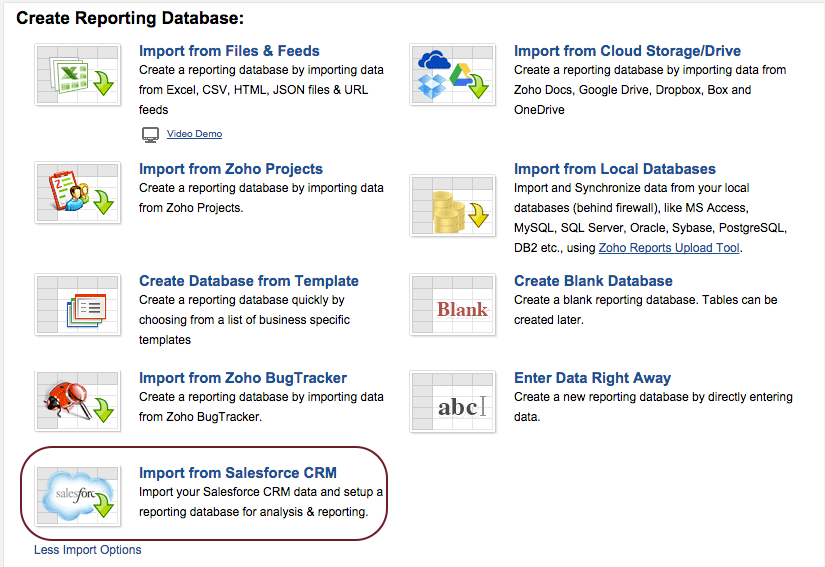Open the Video Demo link
This screenshot has height=567, width=825.
coord(194,134)
